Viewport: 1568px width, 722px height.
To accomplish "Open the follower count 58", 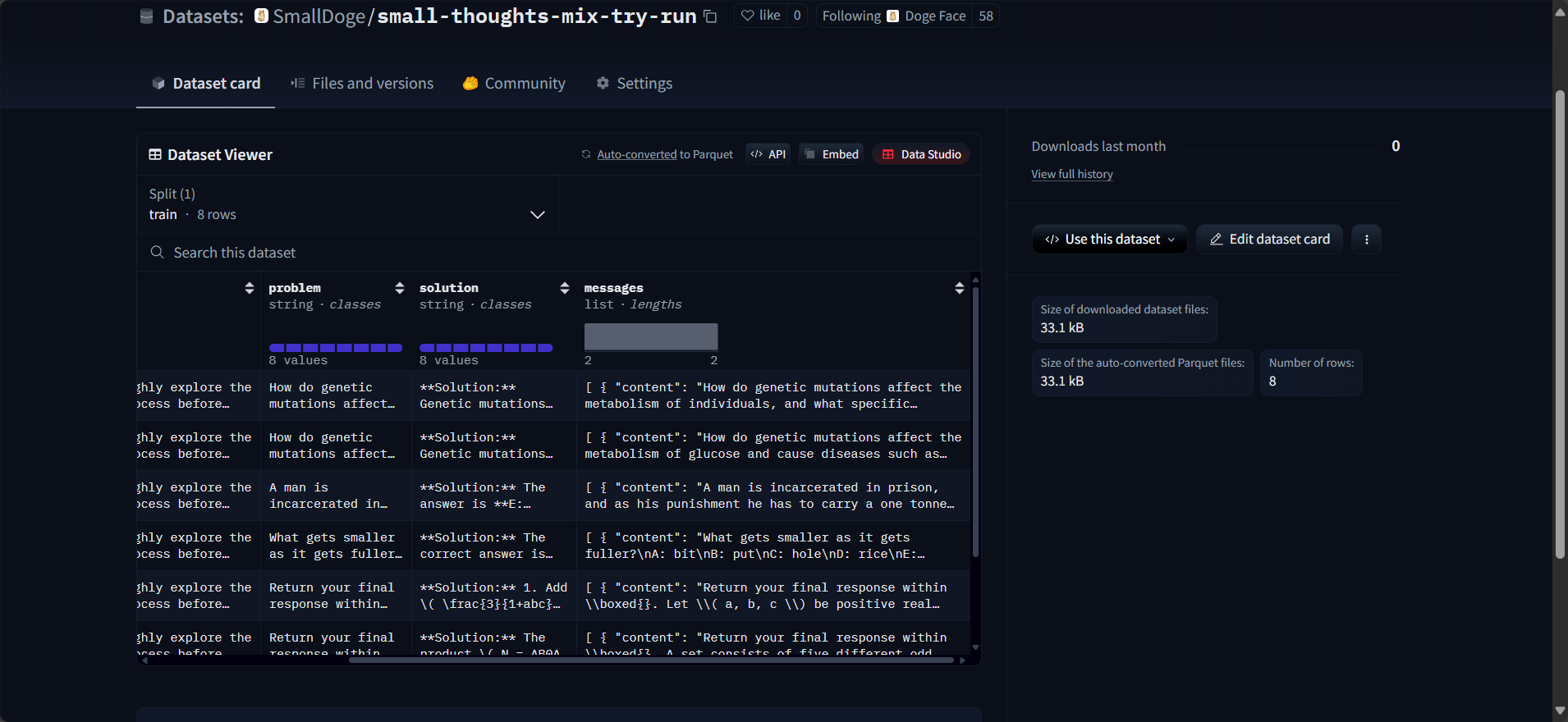I will pos(986,16).
